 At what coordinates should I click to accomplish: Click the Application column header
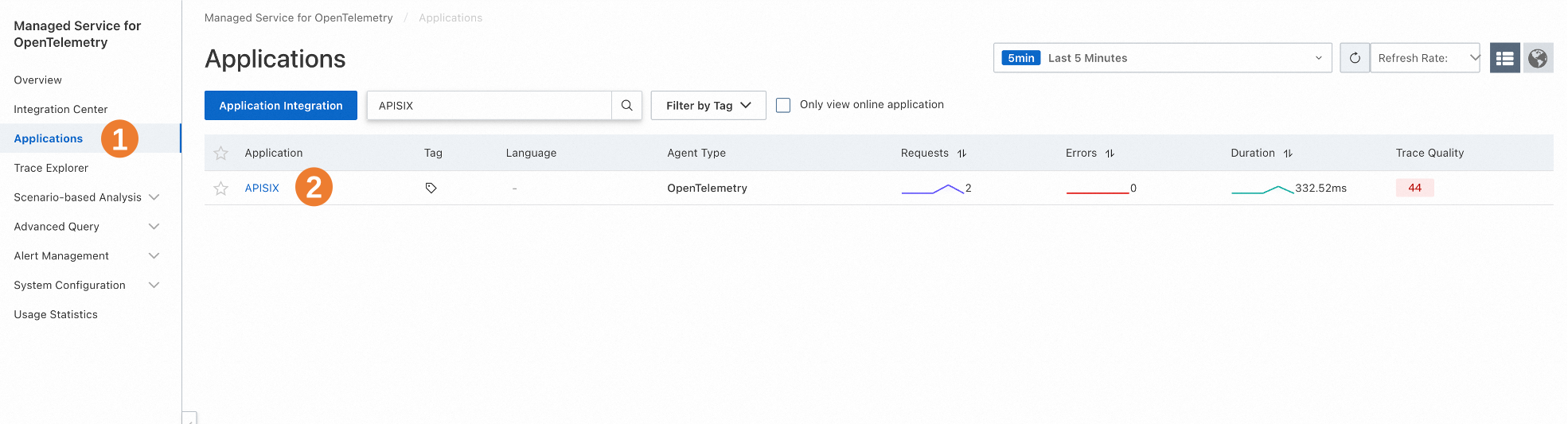coord(274,154)
